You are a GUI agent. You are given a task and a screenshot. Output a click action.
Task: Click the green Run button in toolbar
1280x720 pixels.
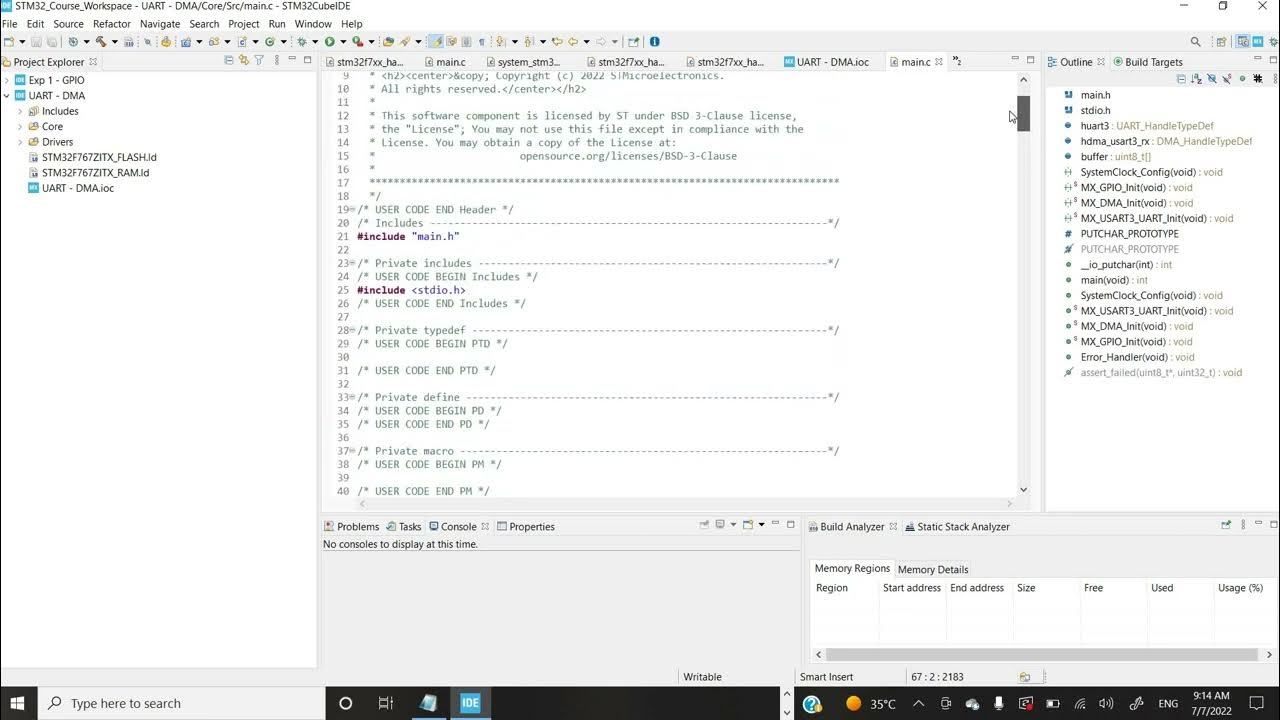point(329,42)
